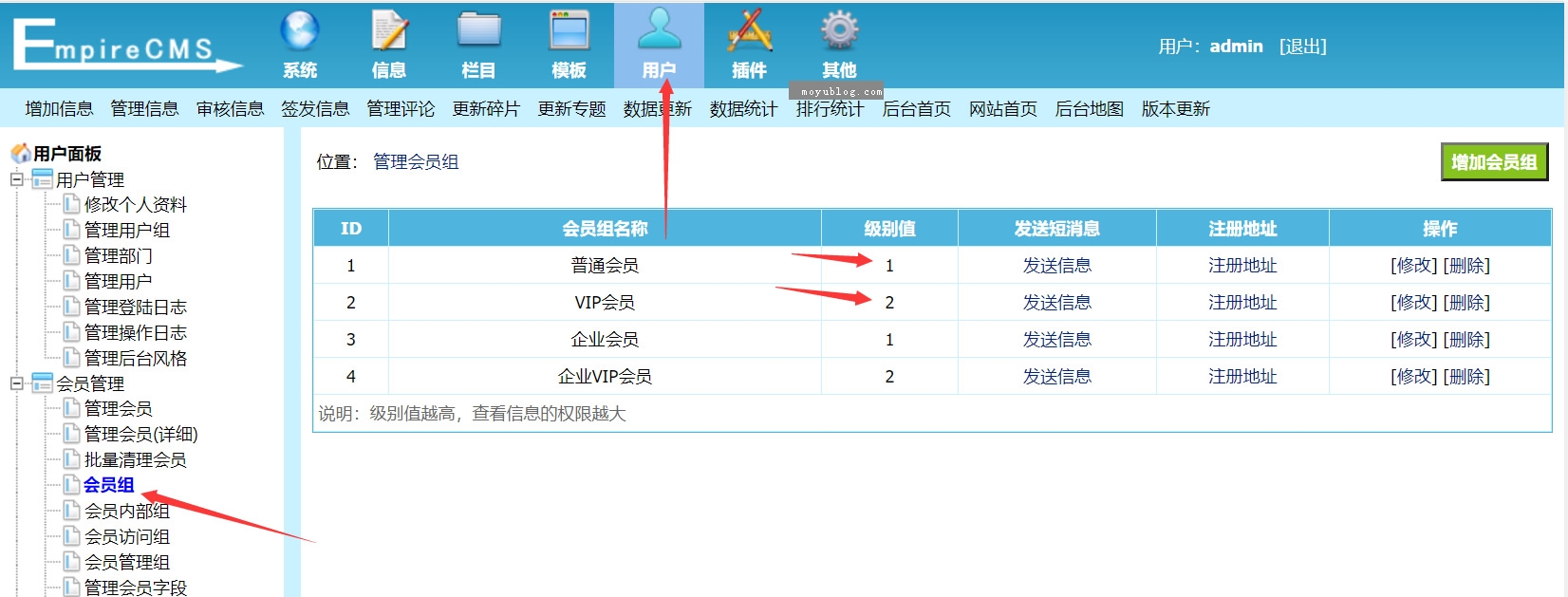This screenshot has height=597, width=1568.
Task: Open 更新专题 menu item
Action: pyautogui.click(x=571, y=109)
